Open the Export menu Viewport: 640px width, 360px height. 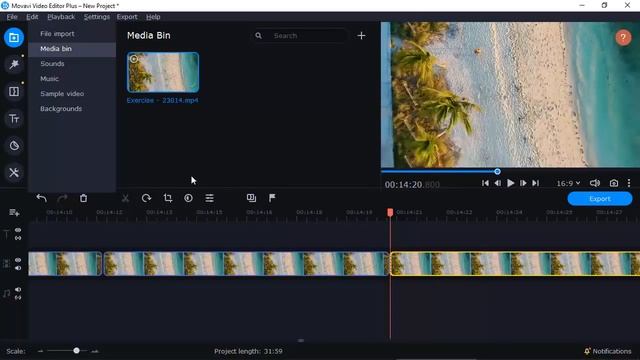click(x=127, y=17)
